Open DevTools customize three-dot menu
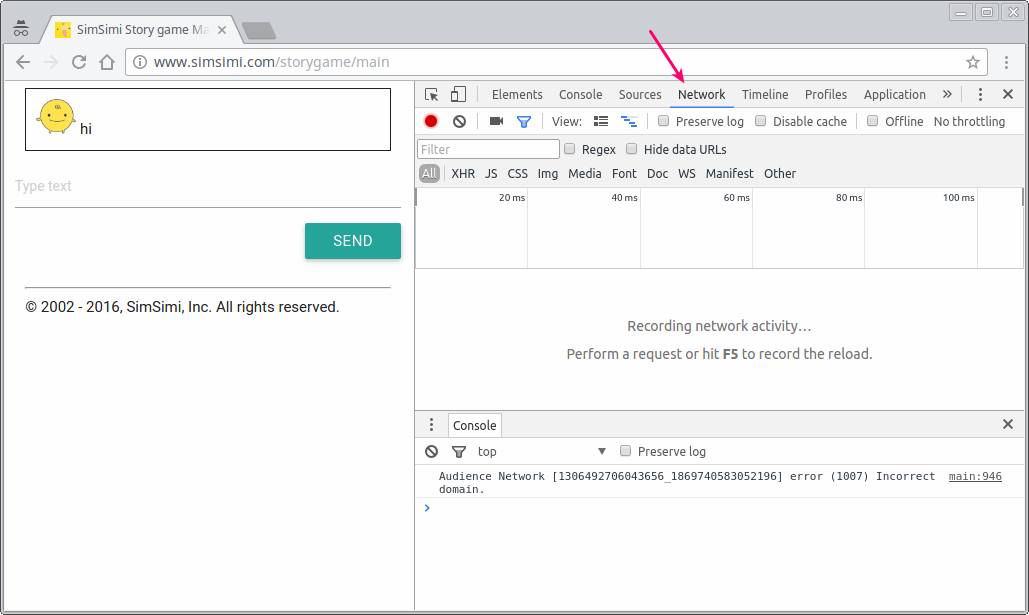Viewport: 1029px width, 615px height. point(980,95)
